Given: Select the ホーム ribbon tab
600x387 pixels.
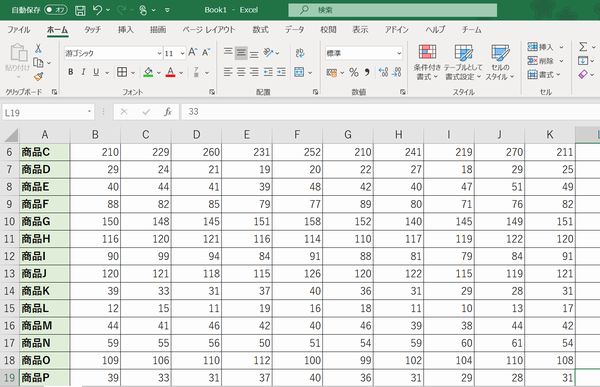Looking at the screenshot, I should click(57, 29).
